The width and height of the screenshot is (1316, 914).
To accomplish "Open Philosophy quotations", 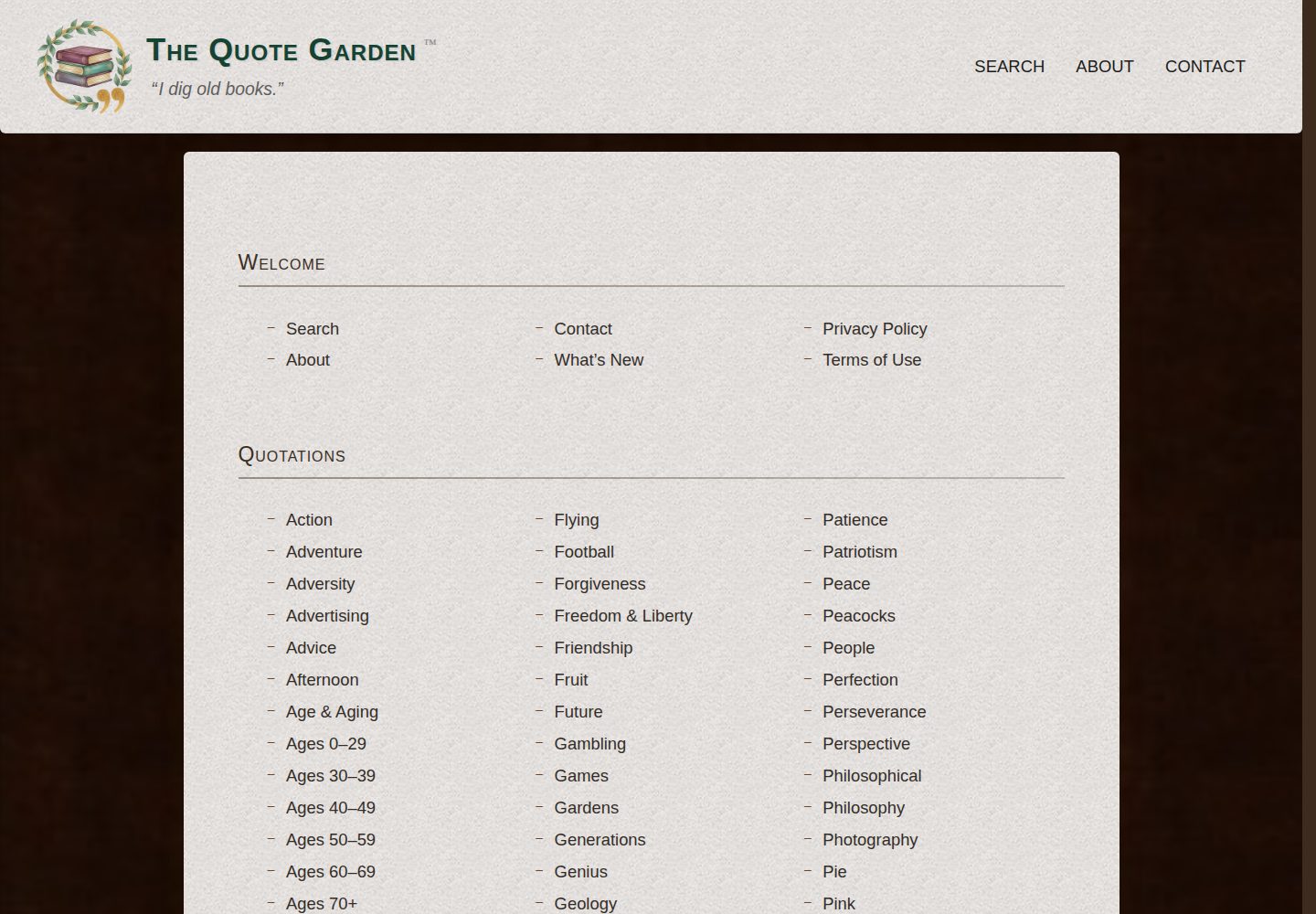I will tap(864, 808).
